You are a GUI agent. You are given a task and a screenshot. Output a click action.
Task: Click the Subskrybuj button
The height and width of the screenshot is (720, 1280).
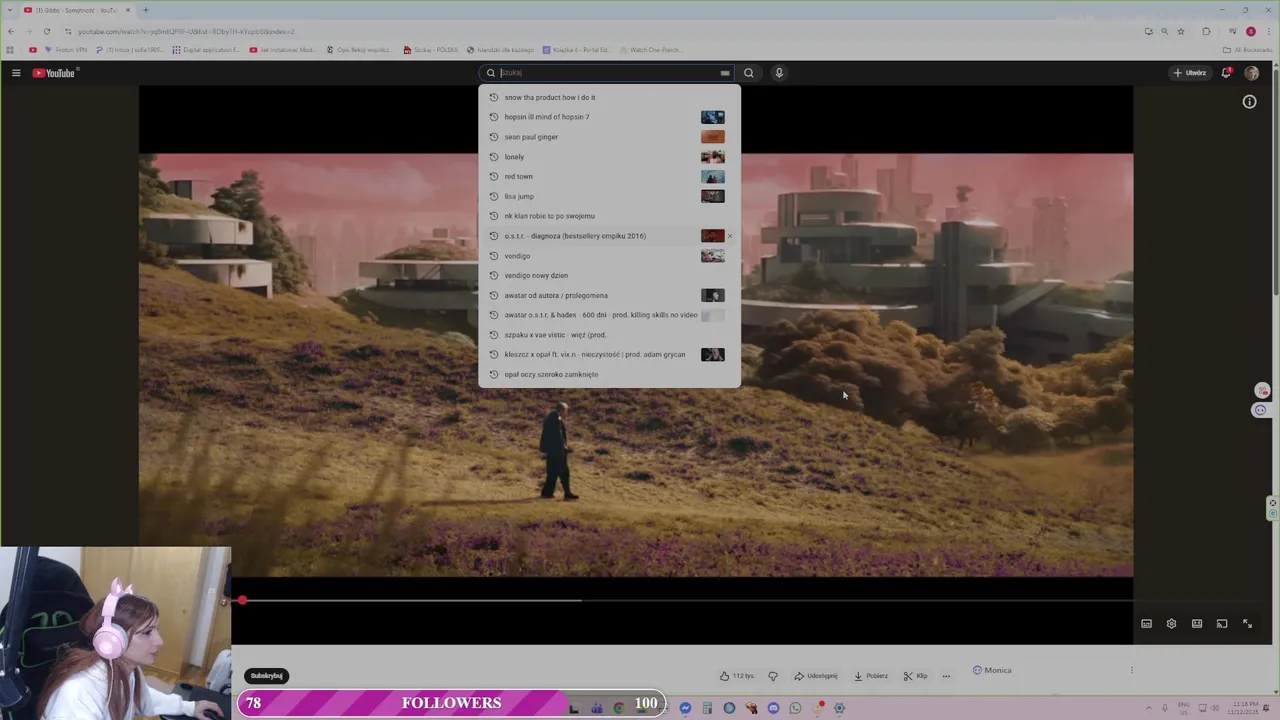tap(267, 676)
